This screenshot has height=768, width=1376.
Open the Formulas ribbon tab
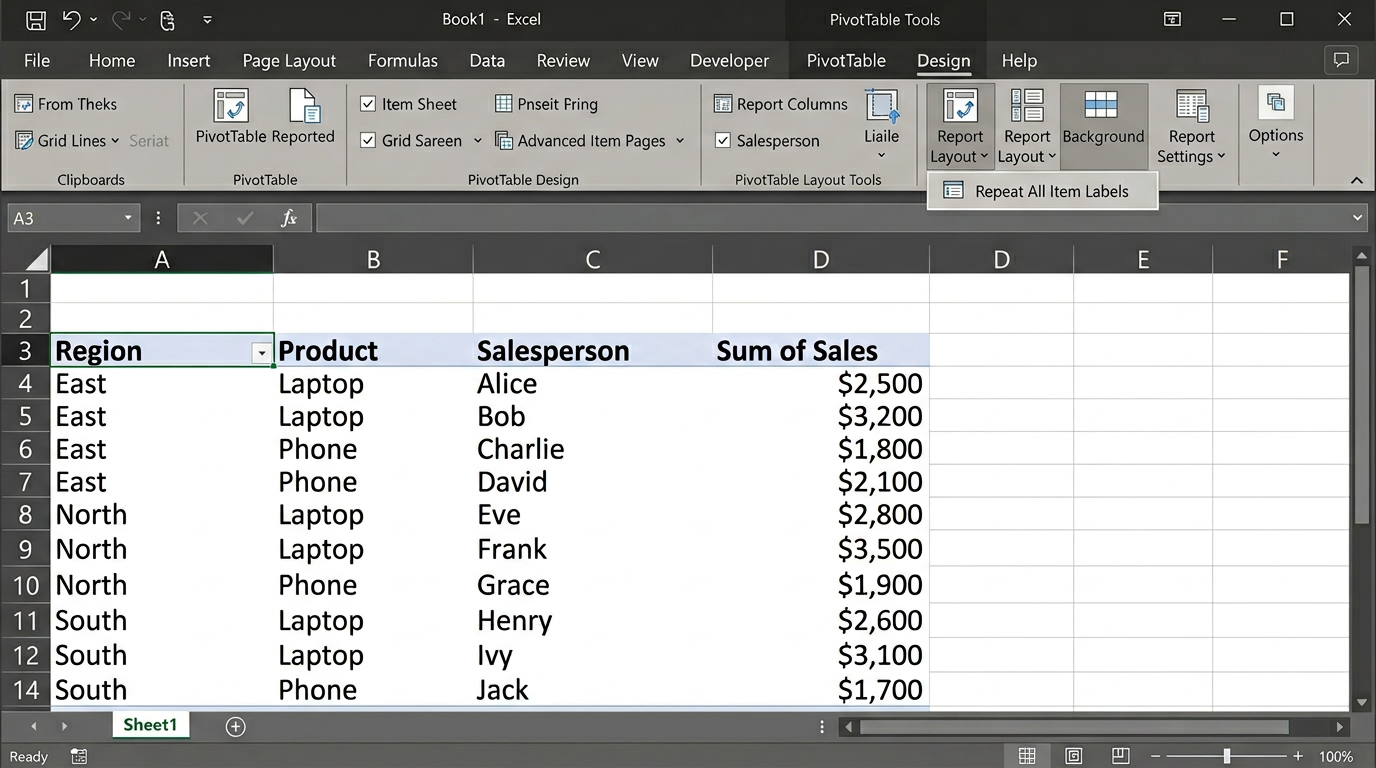(402, 61)
